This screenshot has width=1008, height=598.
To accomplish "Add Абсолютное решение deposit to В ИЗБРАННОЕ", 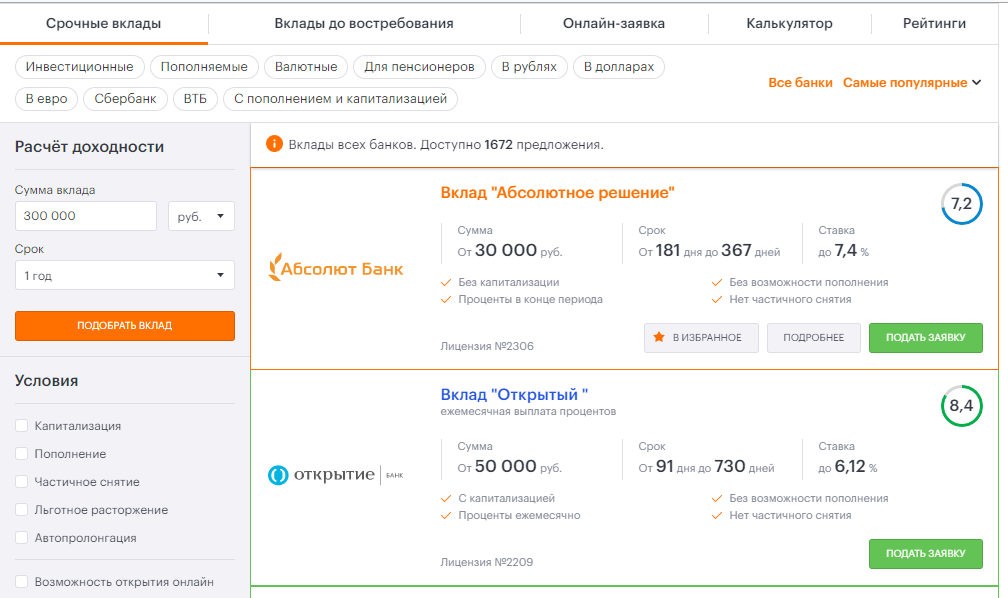I will point(701,338).
